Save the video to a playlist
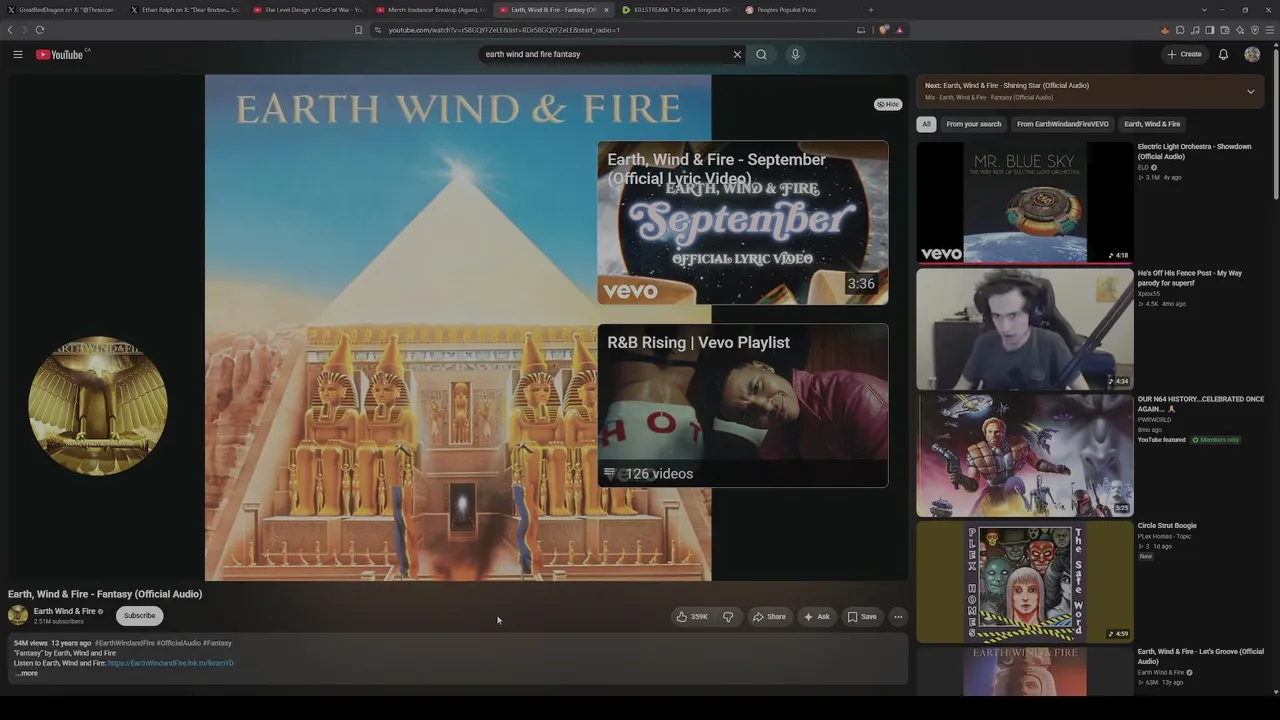The width and height of the screenshot is (1280, 720). [862, 617]
